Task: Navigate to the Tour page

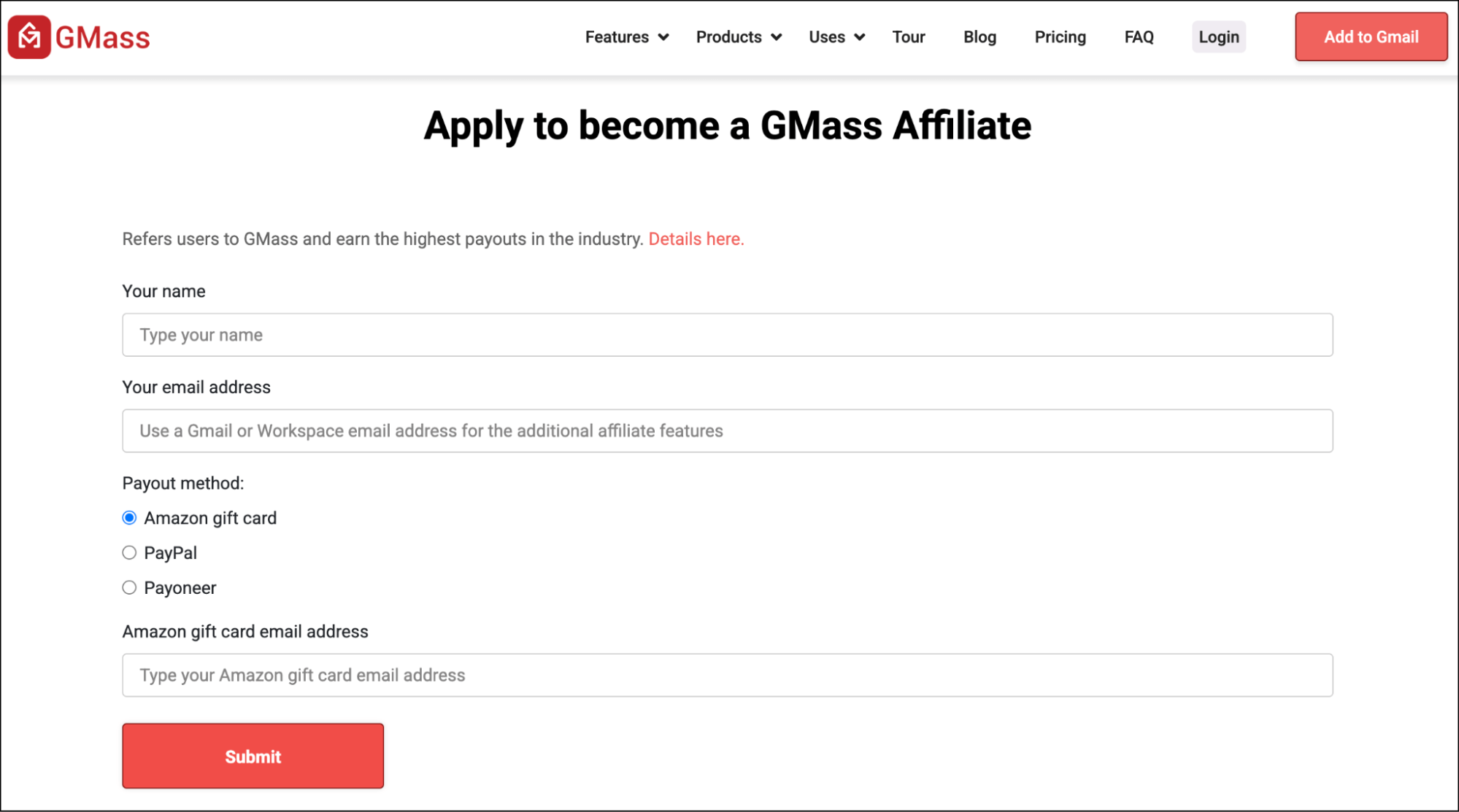Action: click(908, 36)
